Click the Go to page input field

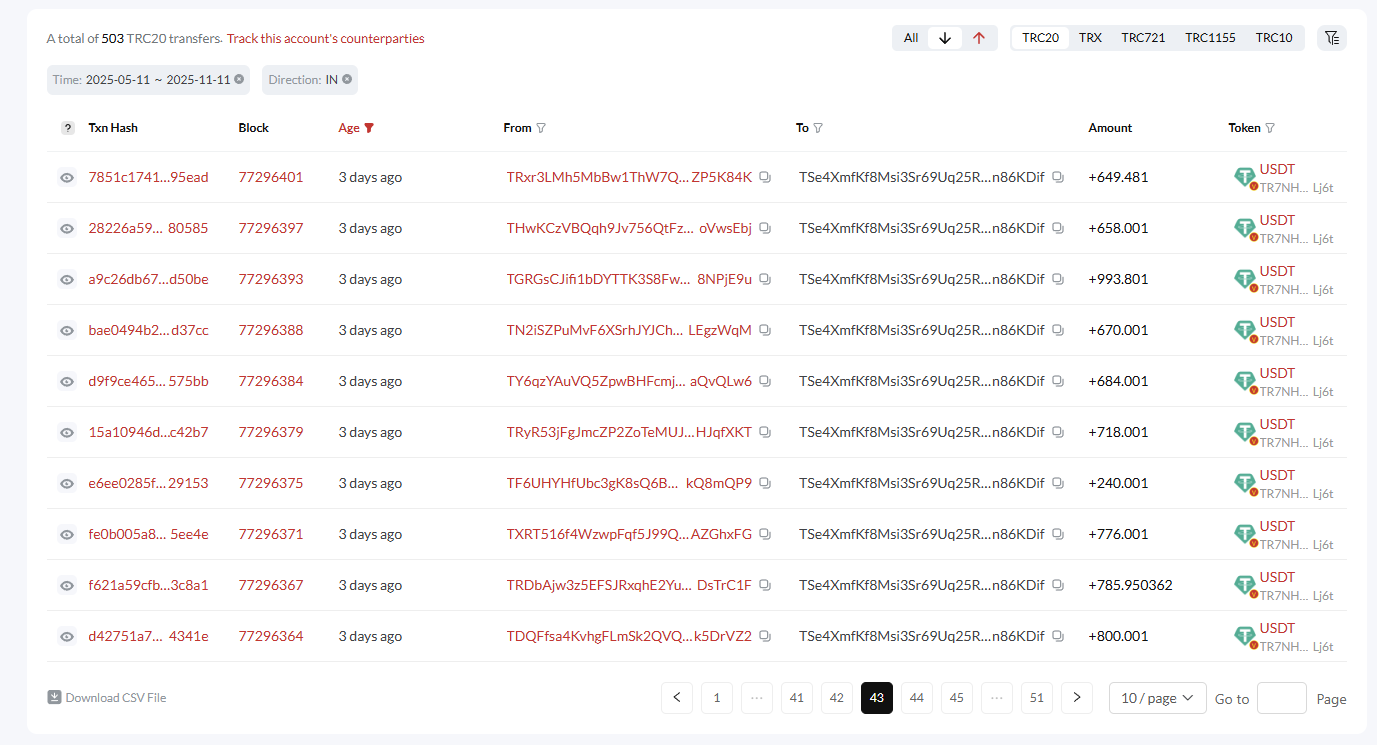1281,698
